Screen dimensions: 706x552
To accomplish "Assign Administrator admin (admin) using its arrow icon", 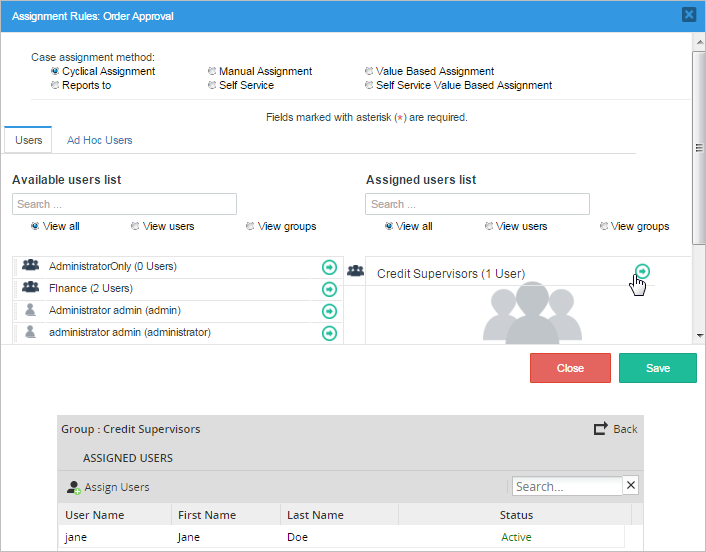I will click(329, 311).
